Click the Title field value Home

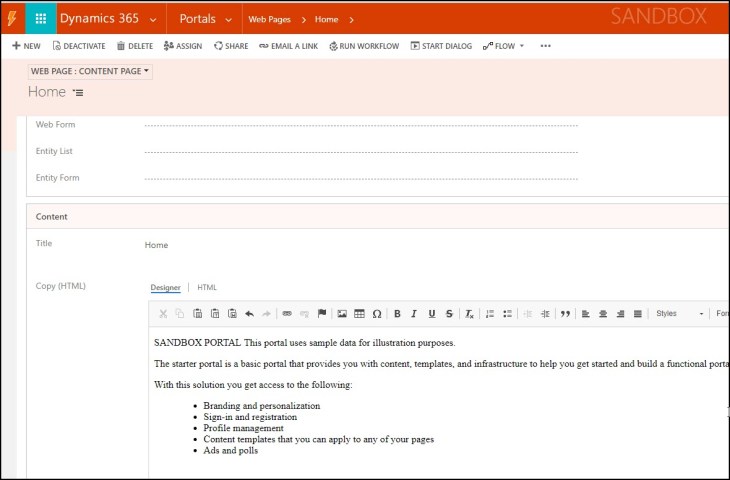(x=156, y=245)
